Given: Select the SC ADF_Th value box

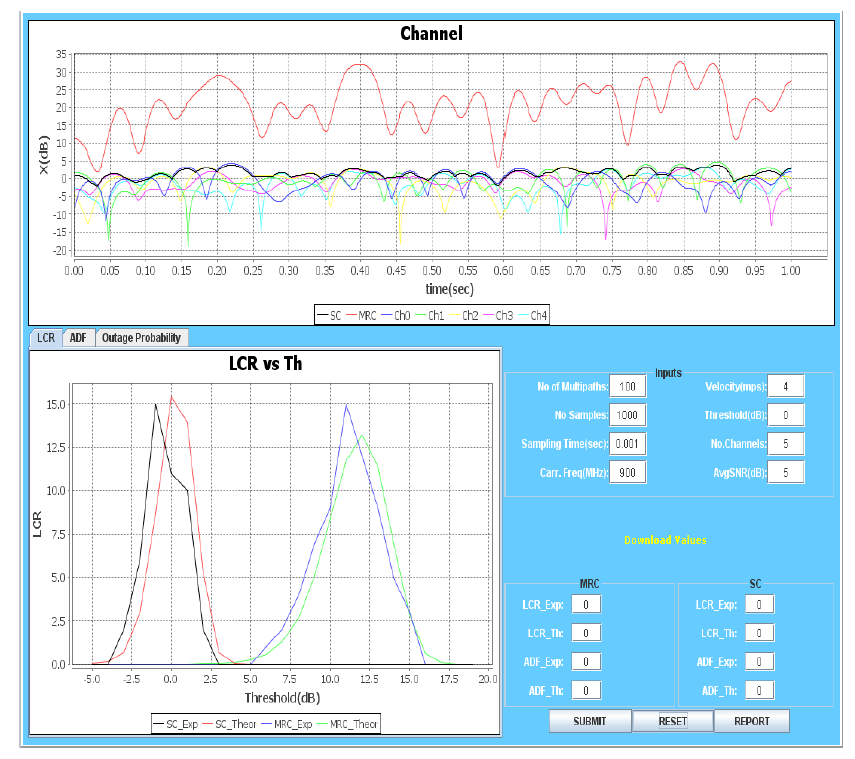Looking at the screenshot, I should click(x=760, y=690).
